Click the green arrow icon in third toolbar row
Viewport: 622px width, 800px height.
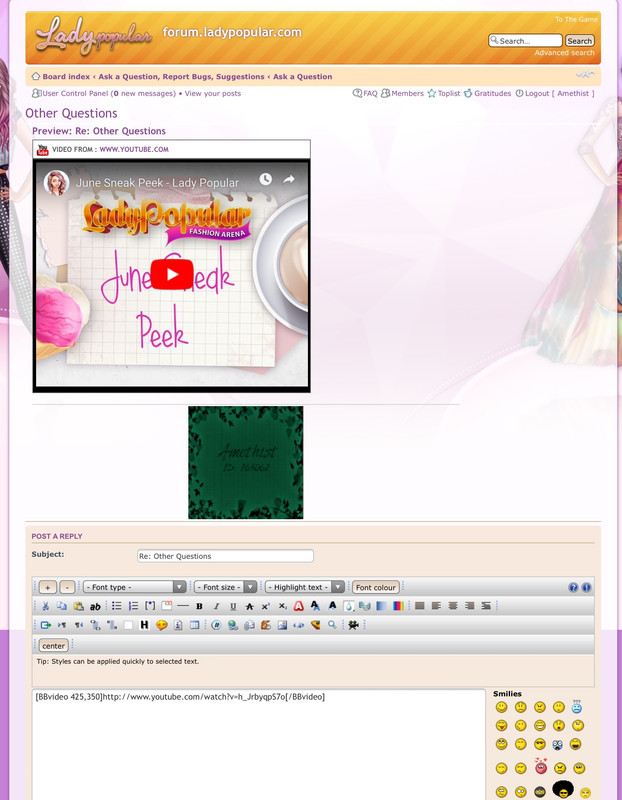click(45, 625)
